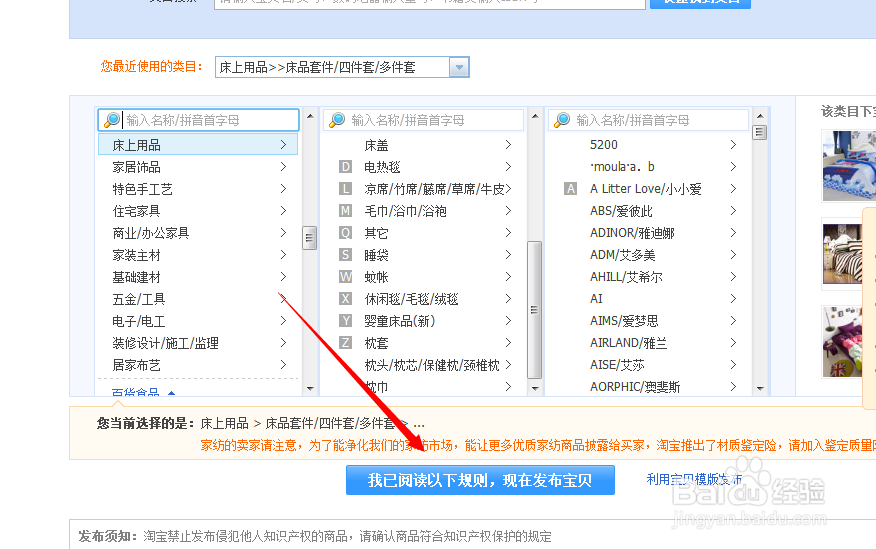
Task: Click the letter S index icon beside 睡袋
Action: pyautogui.click(x=345, y=255)
